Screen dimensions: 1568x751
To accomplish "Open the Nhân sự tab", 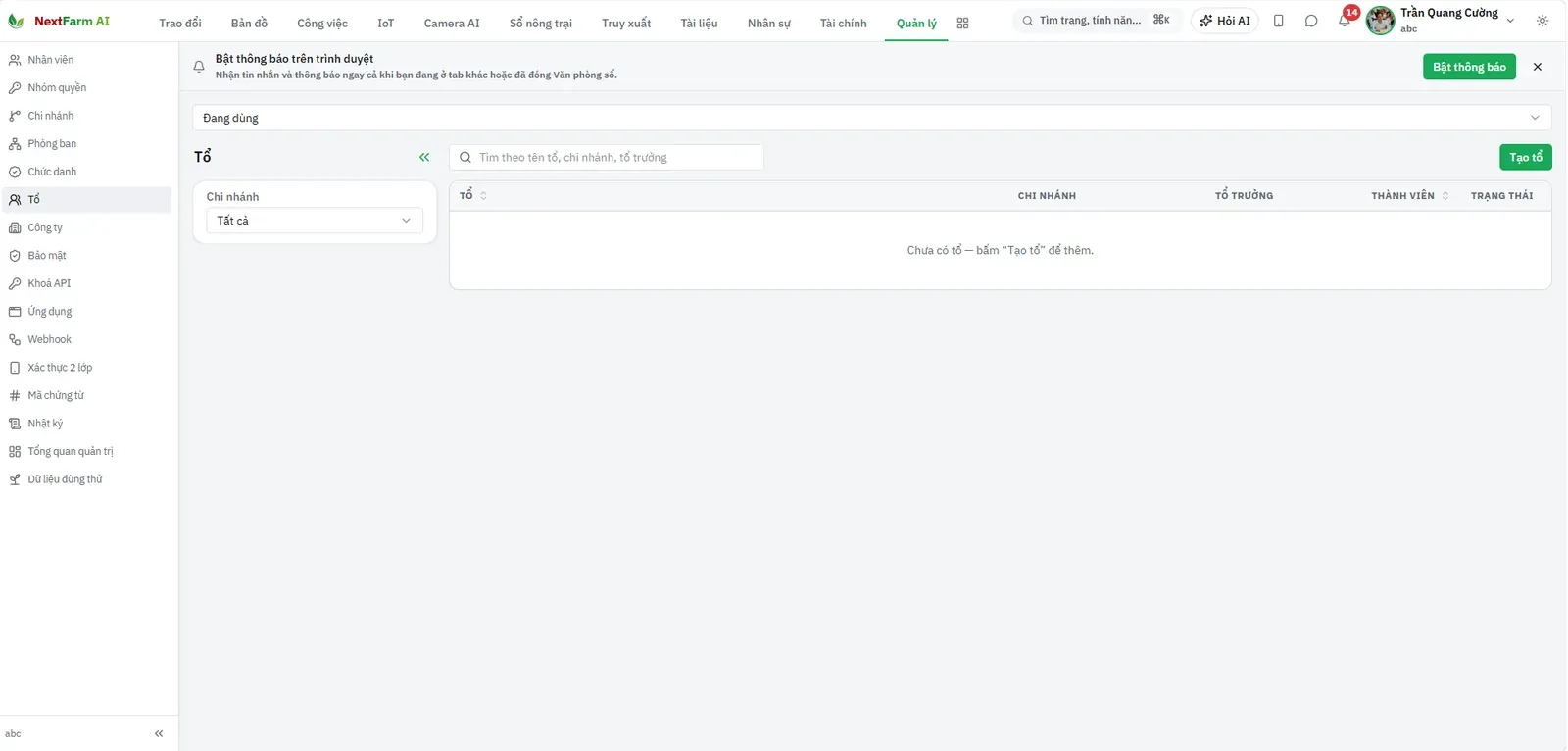I will tap(769, 24).
